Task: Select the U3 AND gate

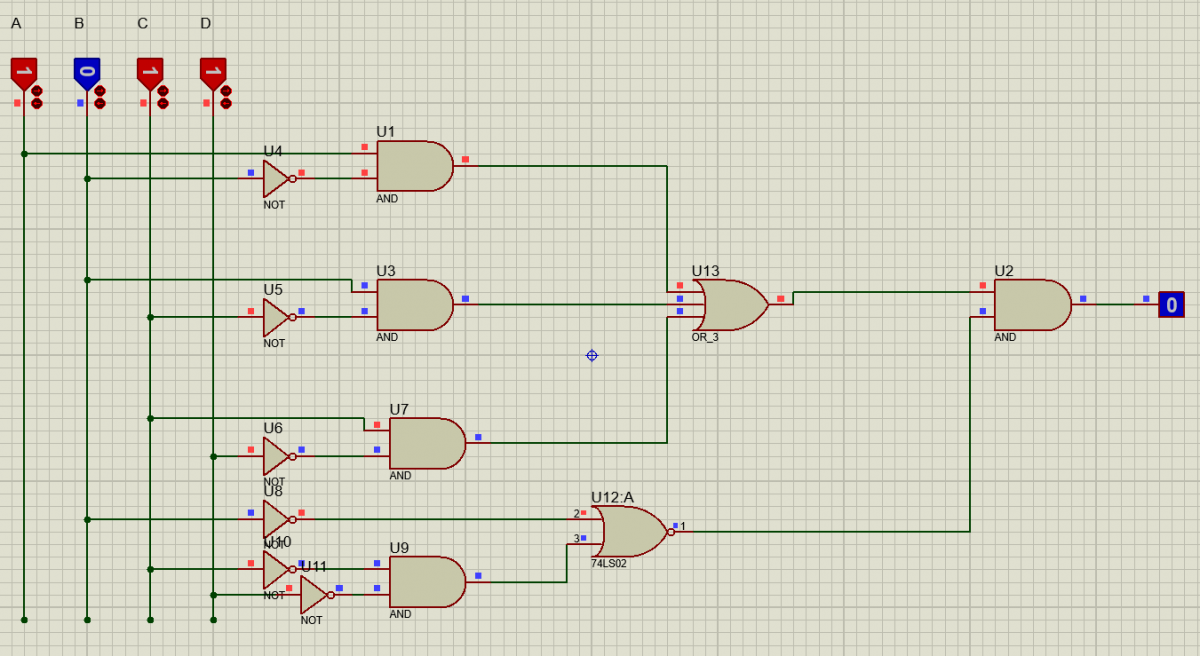Action: click(x=413, y=304)
